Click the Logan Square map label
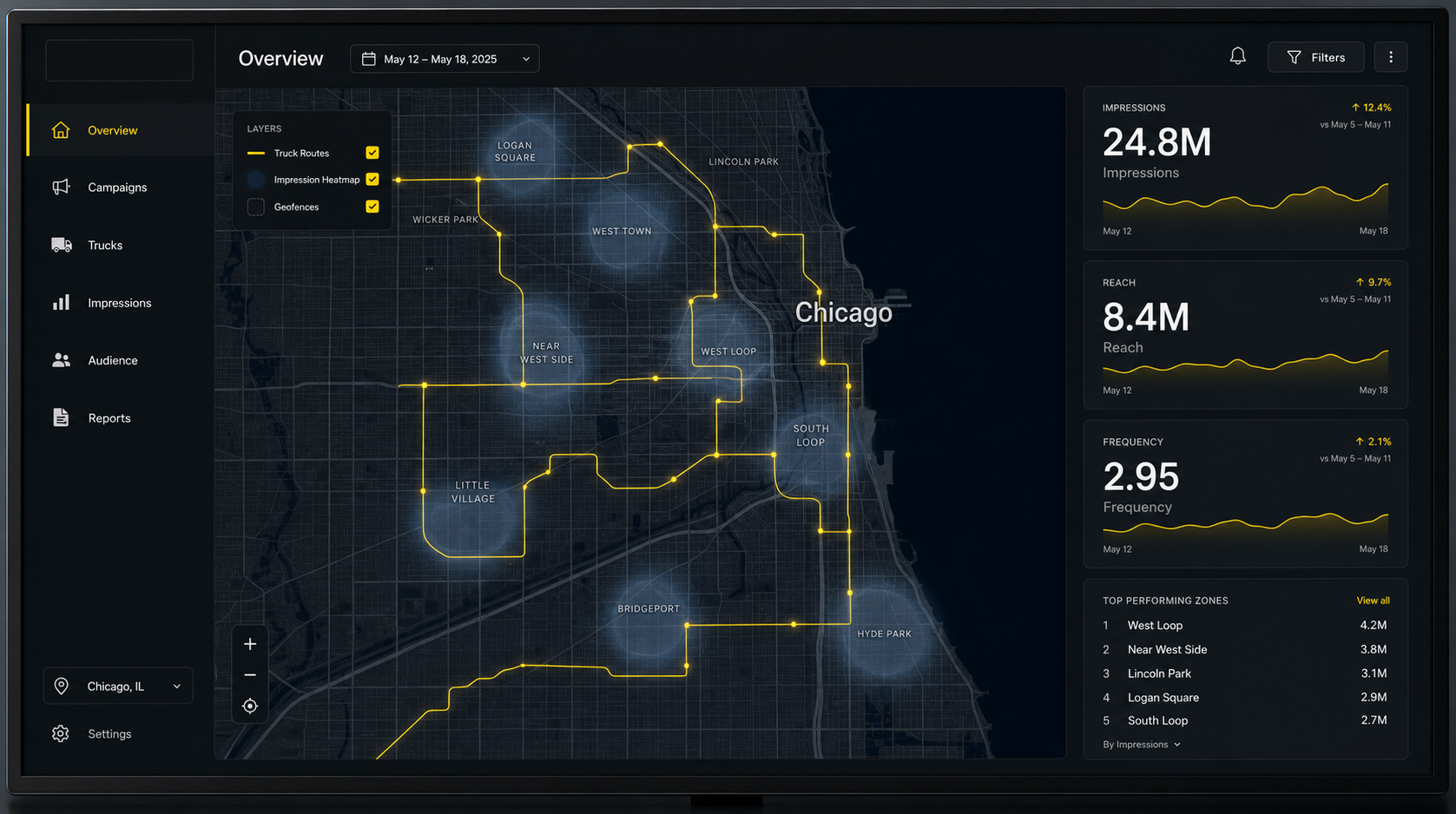The height and width of the screenshot is (814, 1456). coord(515,152)
